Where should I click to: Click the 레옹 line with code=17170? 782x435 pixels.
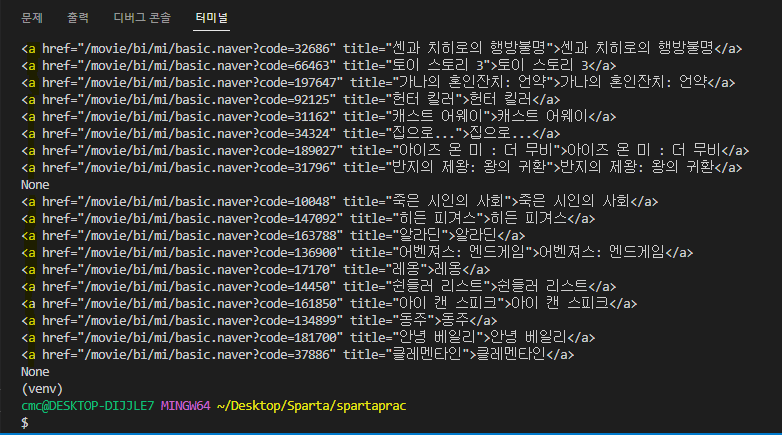pyautogui.click(x=255, y=269)
